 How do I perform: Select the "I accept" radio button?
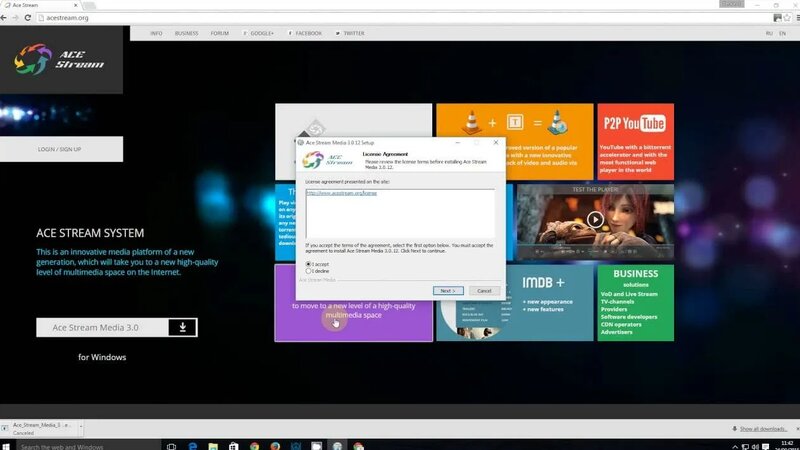pos(308,264)
